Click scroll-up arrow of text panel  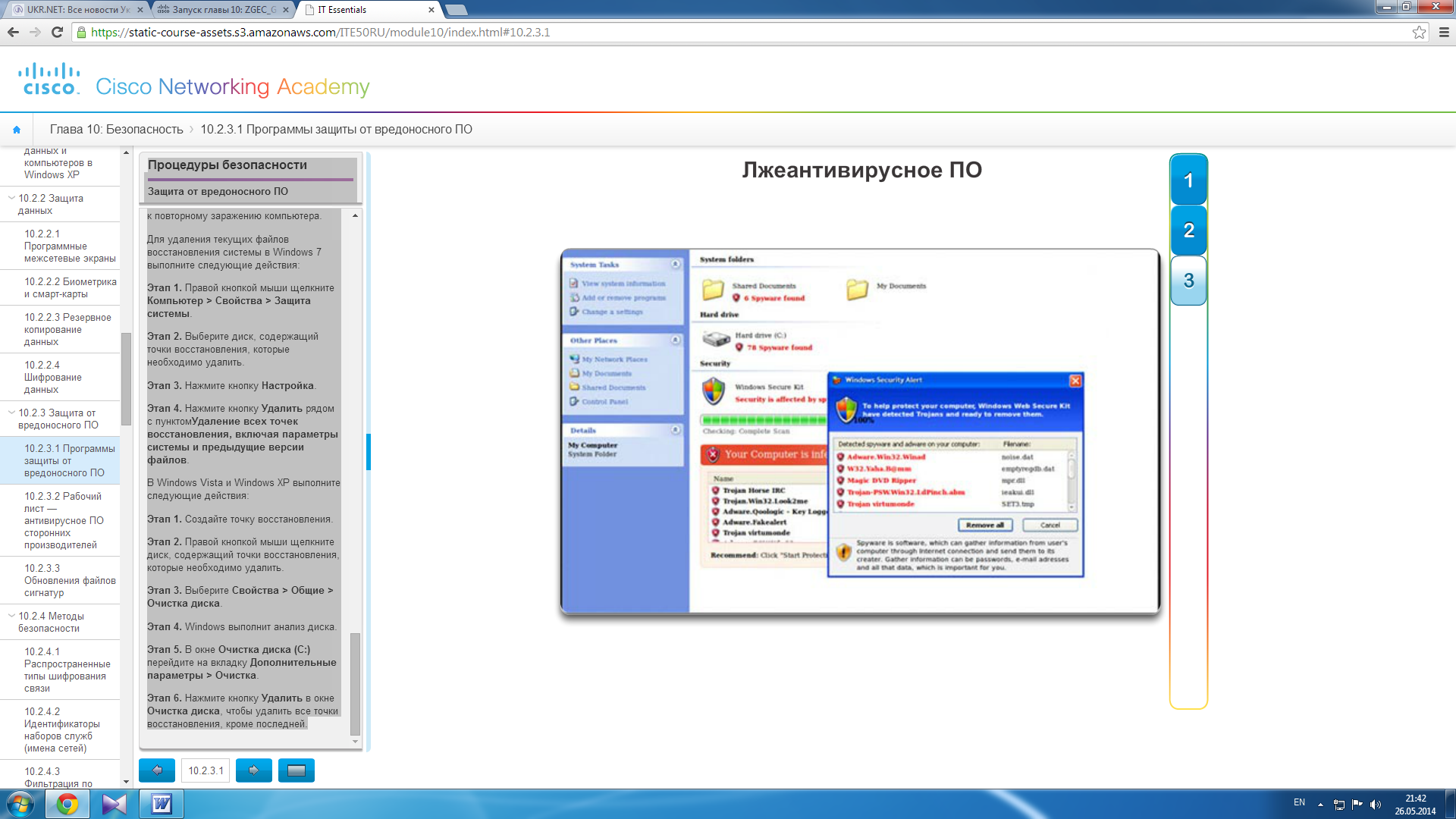click(355, 216)
